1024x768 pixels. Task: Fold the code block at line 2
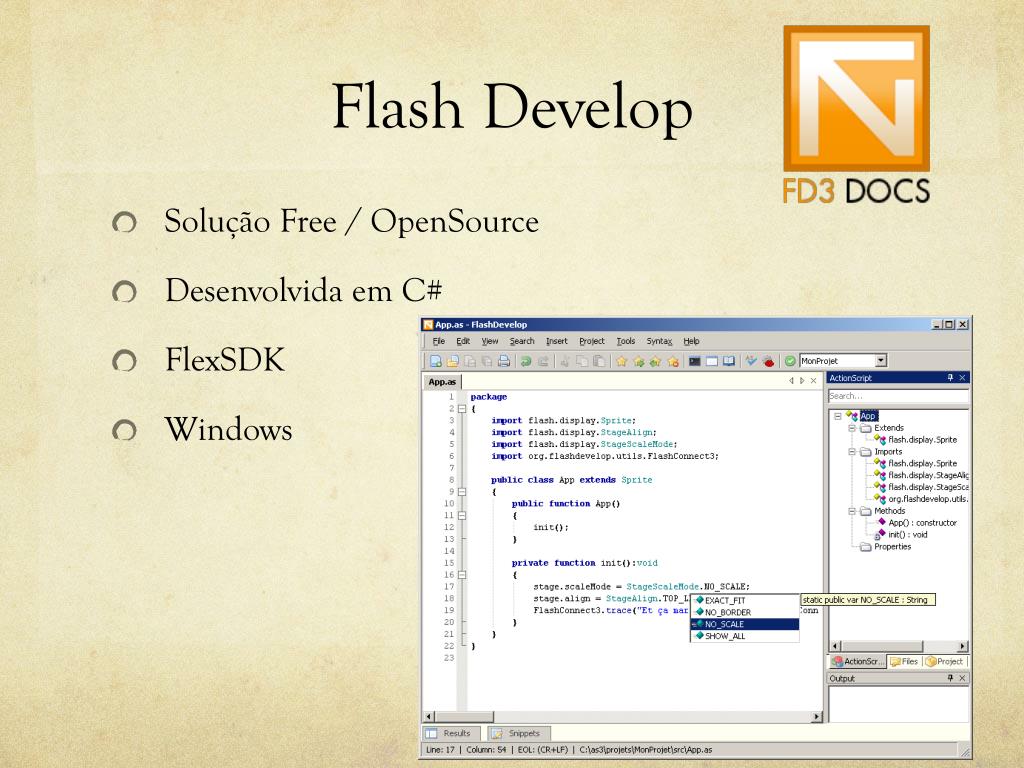tap(462, 409)
